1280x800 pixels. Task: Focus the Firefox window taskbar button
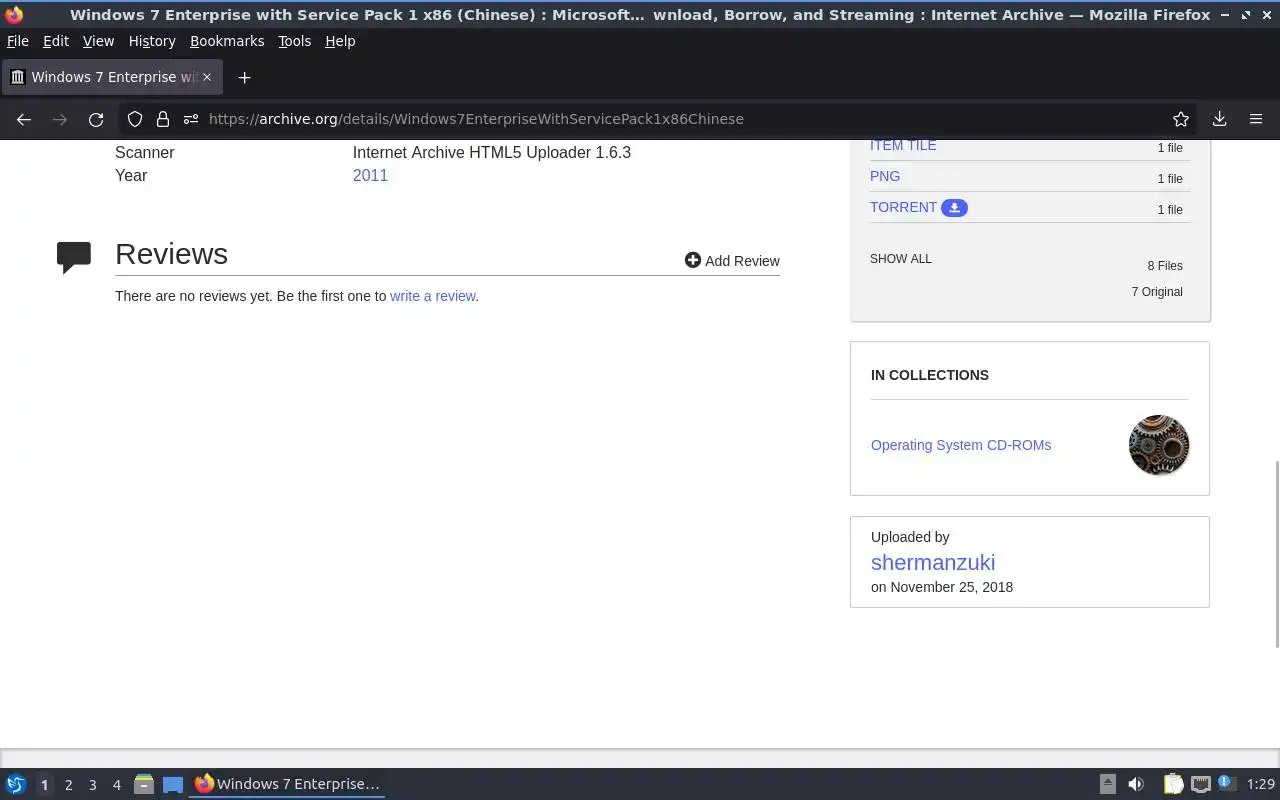pyautogui.click(x=287, y=784)
